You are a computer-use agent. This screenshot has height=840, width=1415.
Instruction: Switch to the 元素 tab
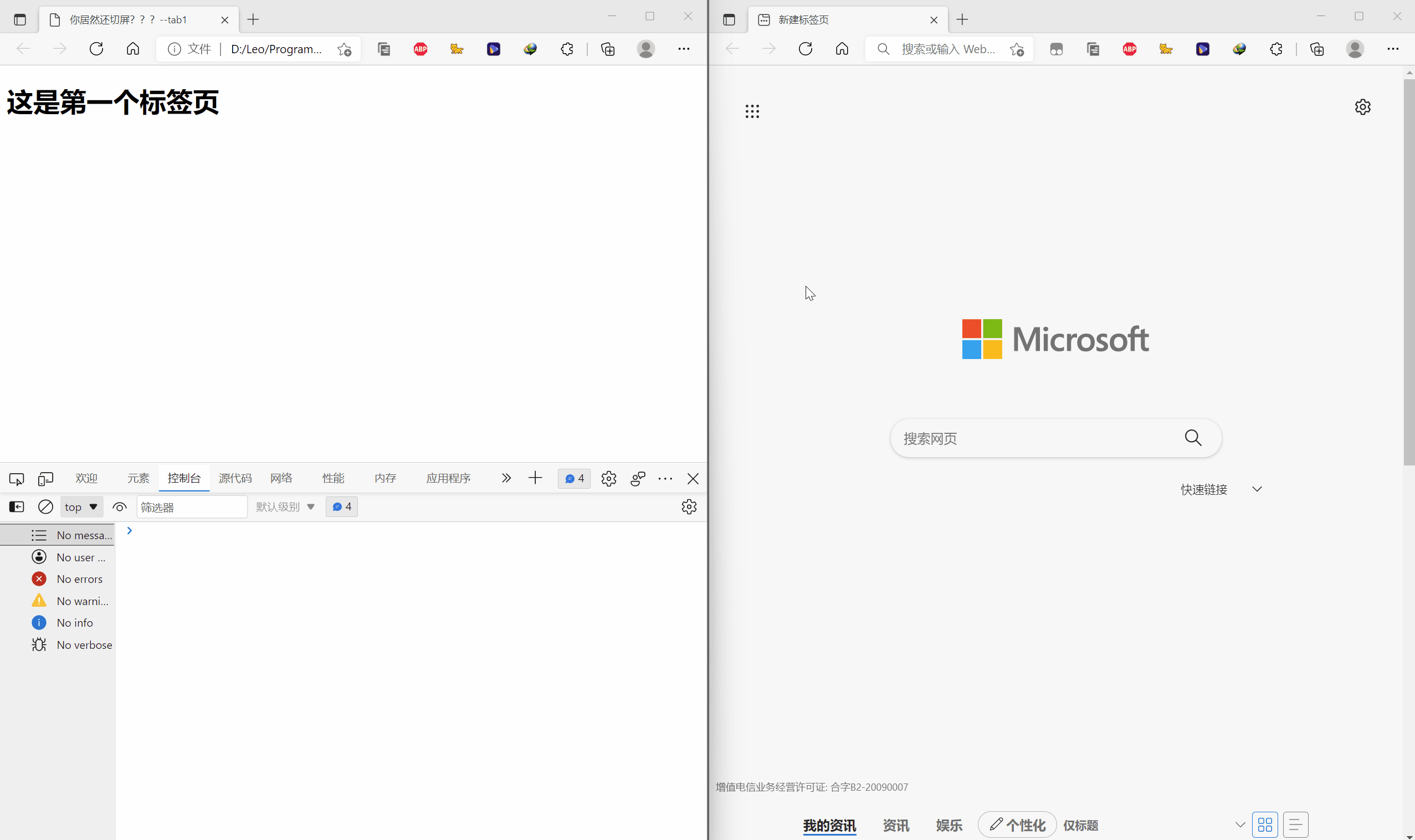click(138, 478)
